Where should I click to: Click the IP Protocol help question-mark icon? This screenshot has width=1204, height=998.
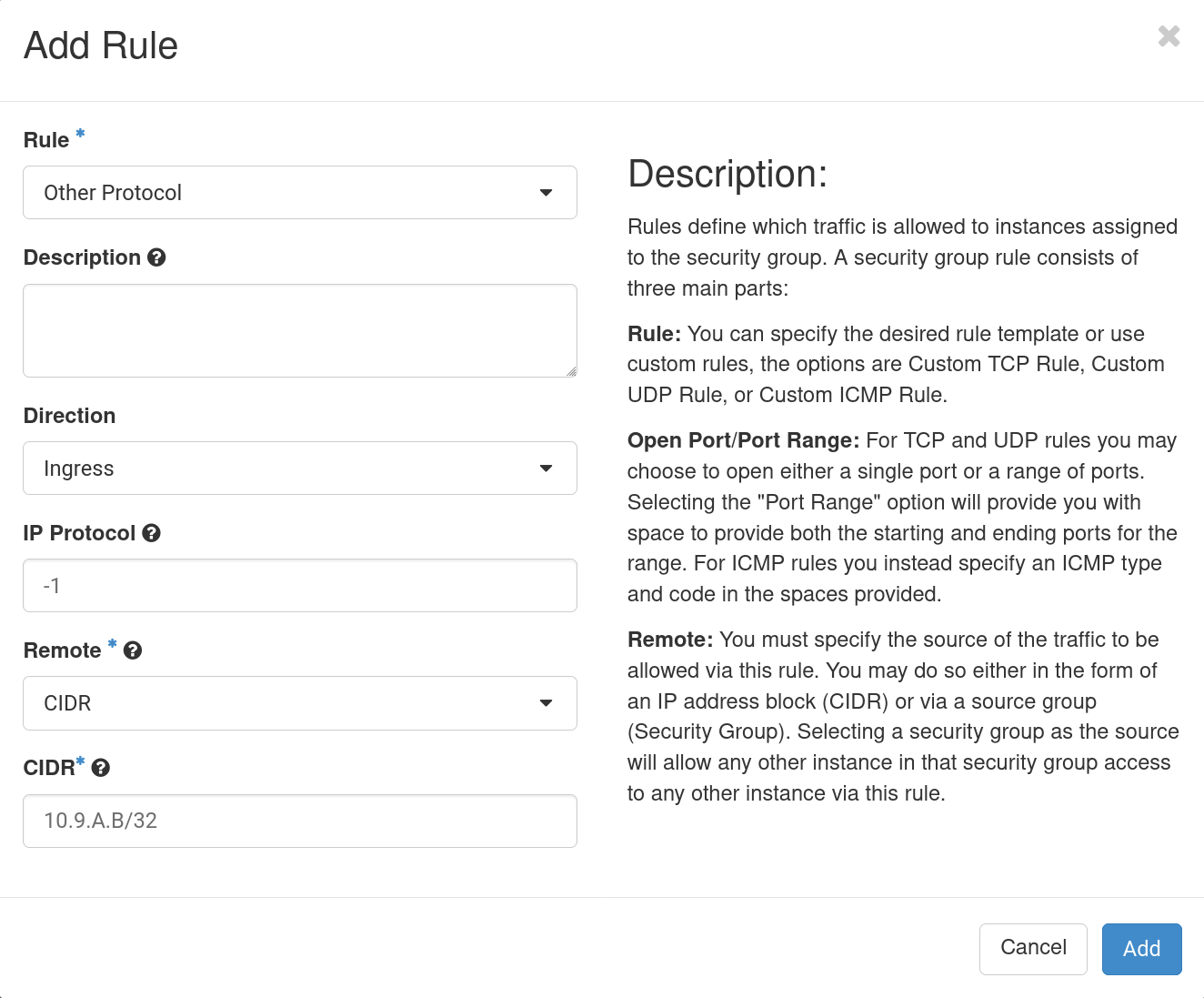click(x=152, y=533)
